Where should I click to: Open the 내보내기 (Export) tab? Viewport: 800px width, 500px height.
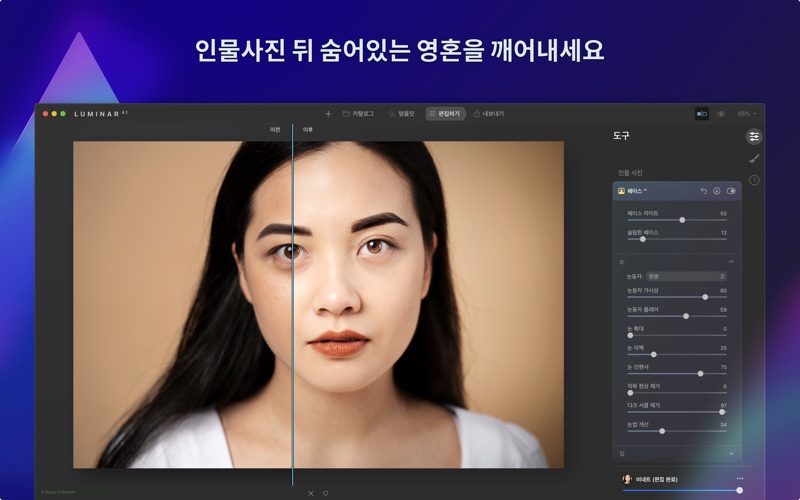(x=489, y=114)
